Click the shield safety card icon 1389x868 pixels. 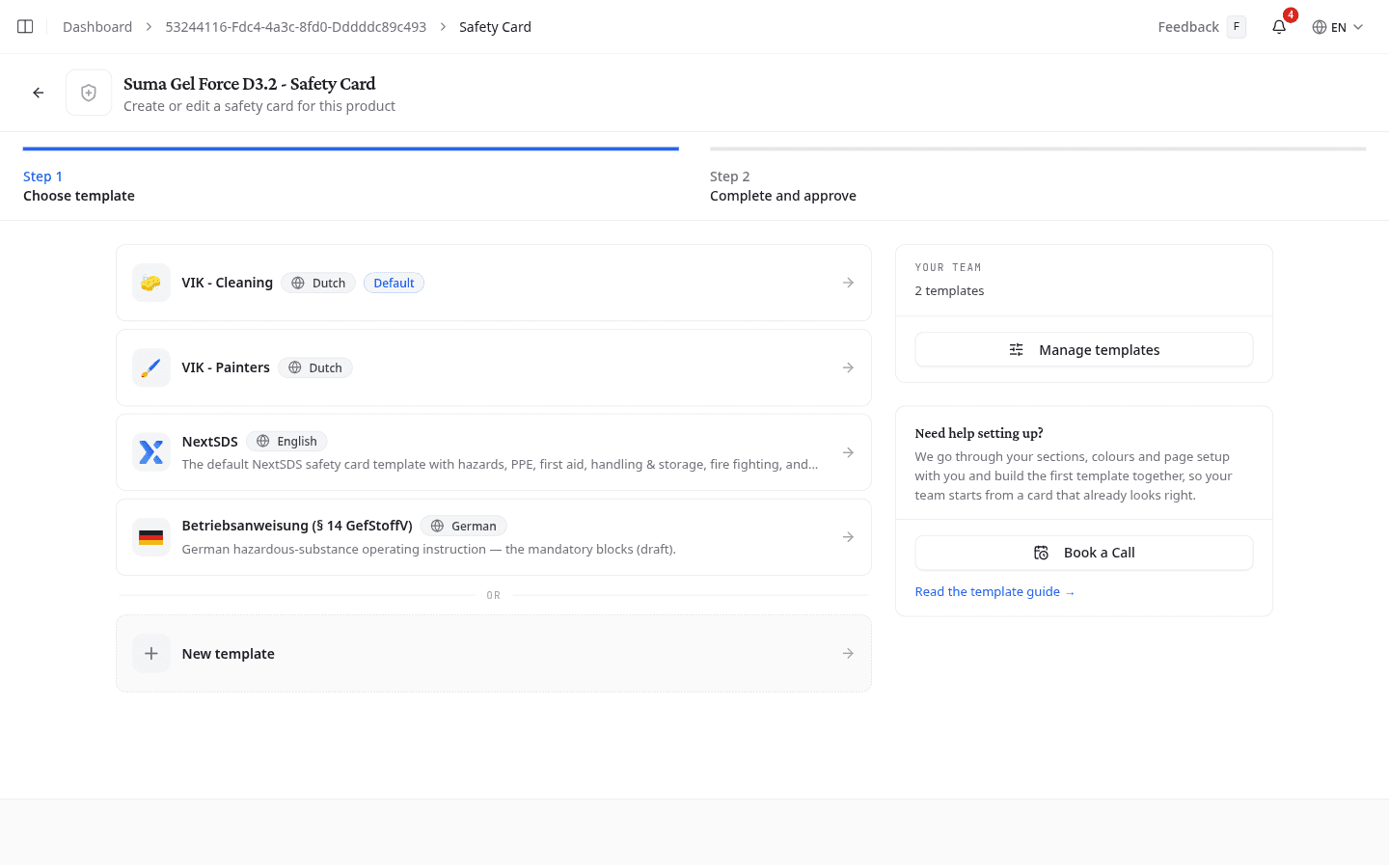(x=89, y=93)
